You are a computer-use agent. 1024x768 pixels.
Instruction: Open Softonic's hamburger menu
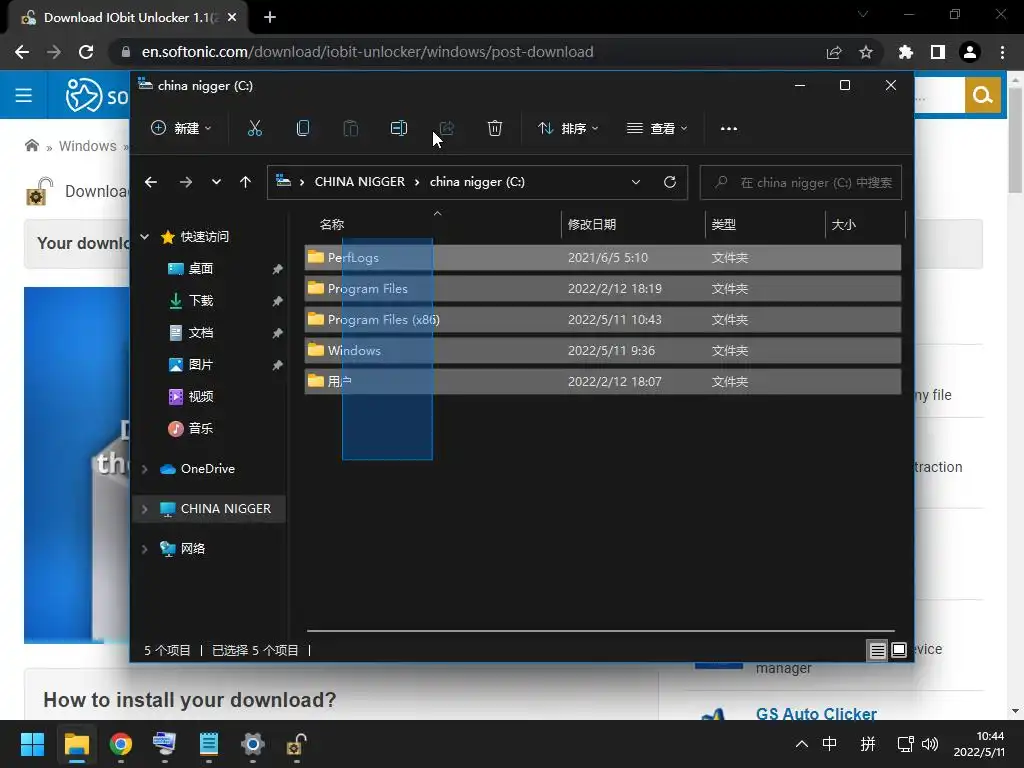point(24,95)
